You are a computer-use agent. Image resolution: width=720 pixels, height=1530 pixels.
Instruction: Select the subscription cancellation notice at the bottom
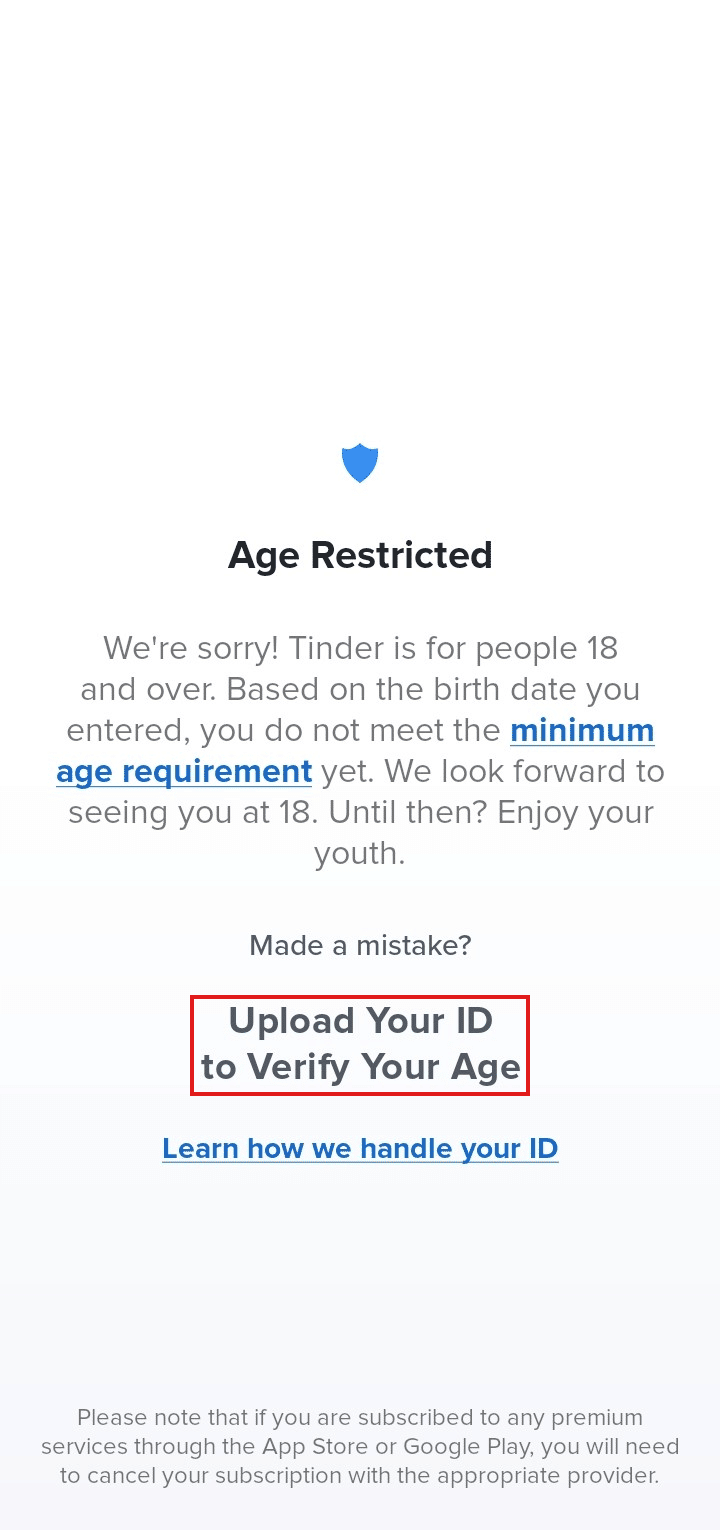(x=360, y=1447)
